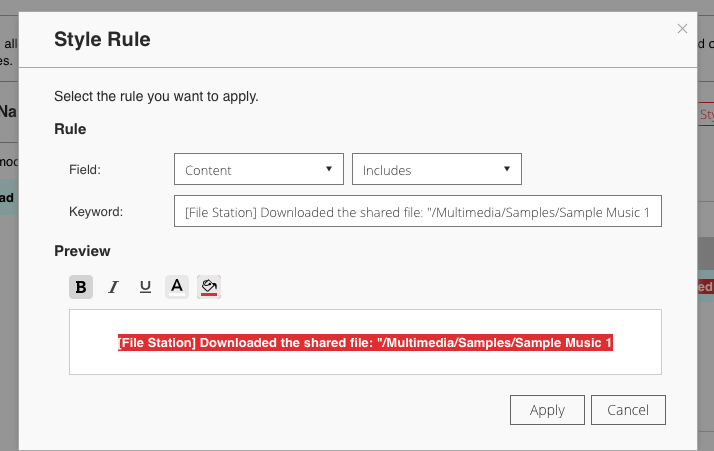Click the Preview section heading
The image size is (714, 451).
pyautogui.click(x=82, y=251)
